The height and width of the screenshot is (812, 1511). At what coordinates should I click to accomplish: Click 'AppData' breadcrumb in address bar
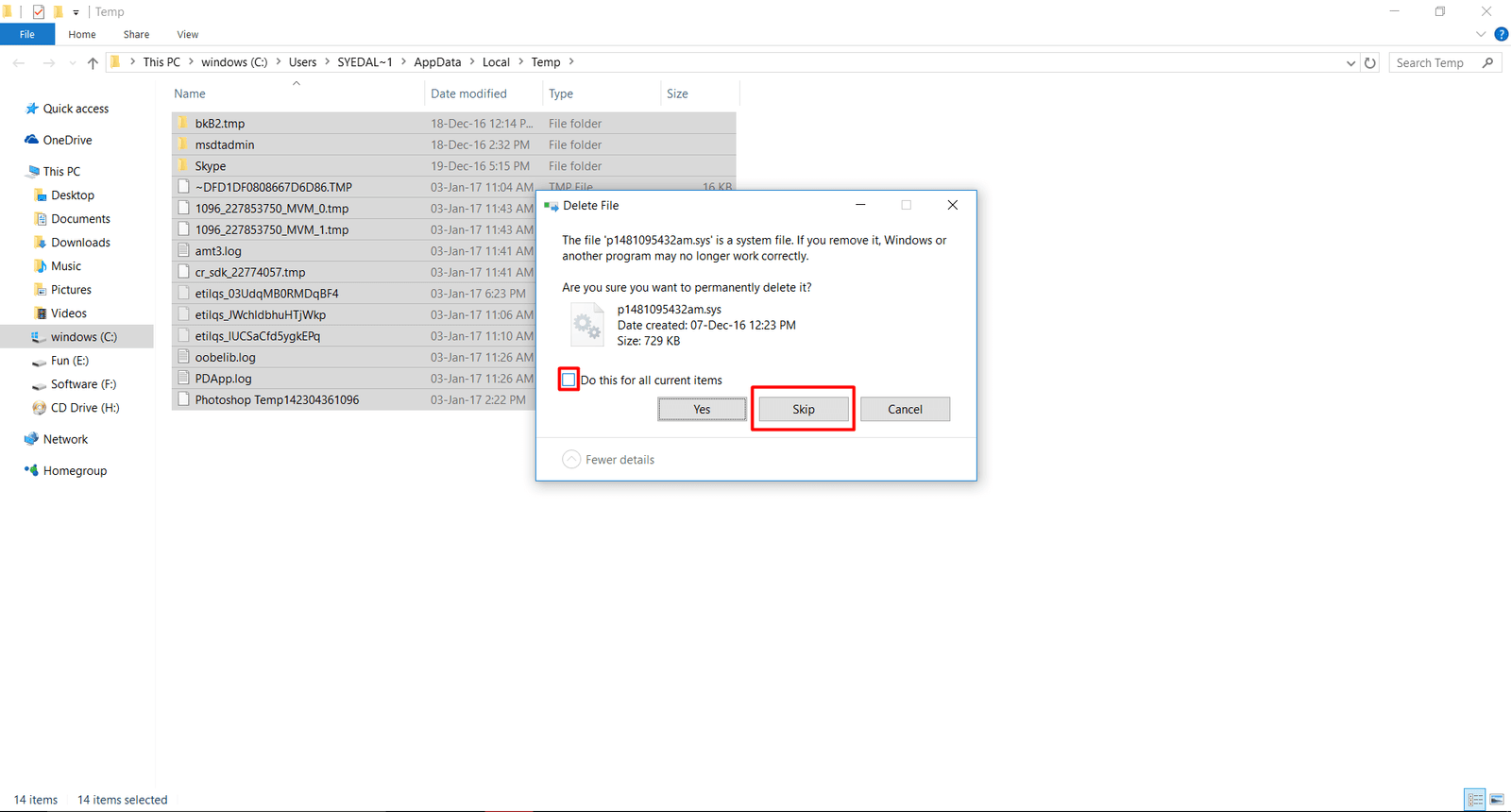(x=437, y=62)
